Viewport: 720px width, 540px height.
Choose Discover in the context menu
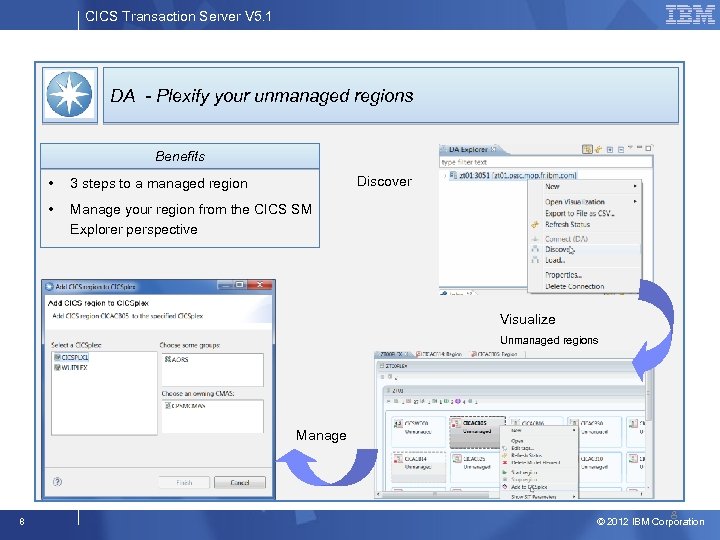[585, 249]
